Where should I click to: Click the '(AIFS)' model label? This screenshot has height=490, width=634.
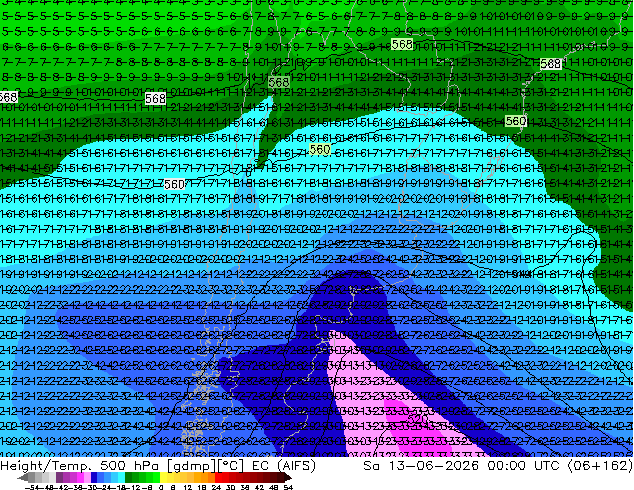296,466
